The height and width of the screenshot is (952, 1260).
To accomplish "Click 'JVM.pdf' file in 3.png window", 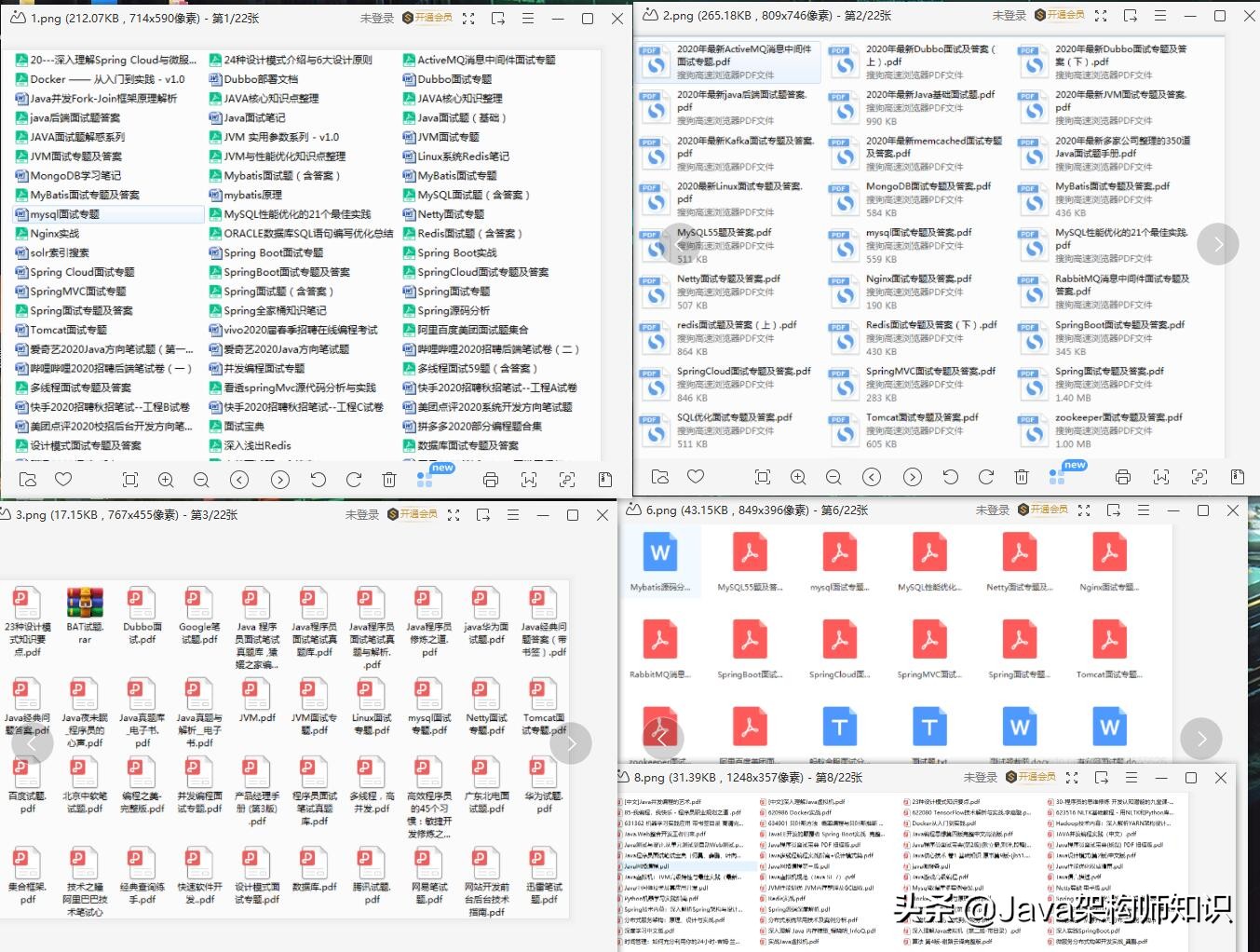I will click(x=257, y=700).
